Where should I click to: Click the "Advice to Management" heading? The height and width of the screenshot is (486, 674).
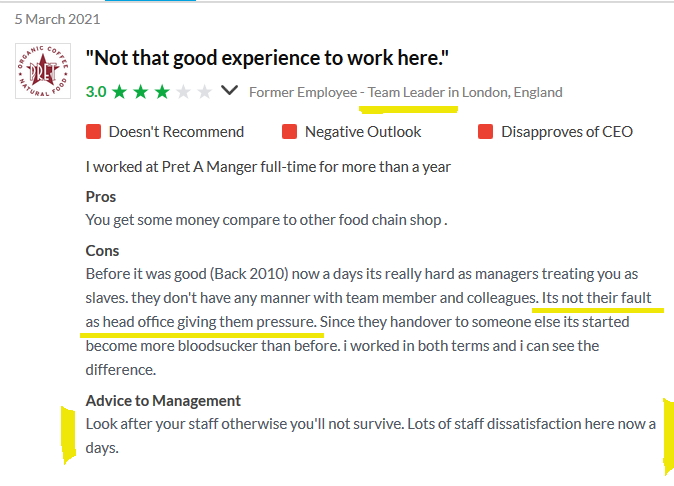(x=163, y=401)
